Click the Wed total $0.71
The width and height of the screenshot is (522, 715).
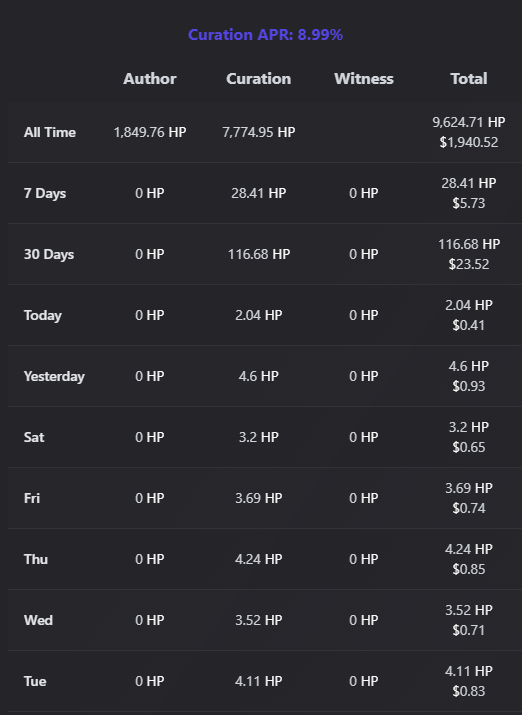click(x=469, y=630)
